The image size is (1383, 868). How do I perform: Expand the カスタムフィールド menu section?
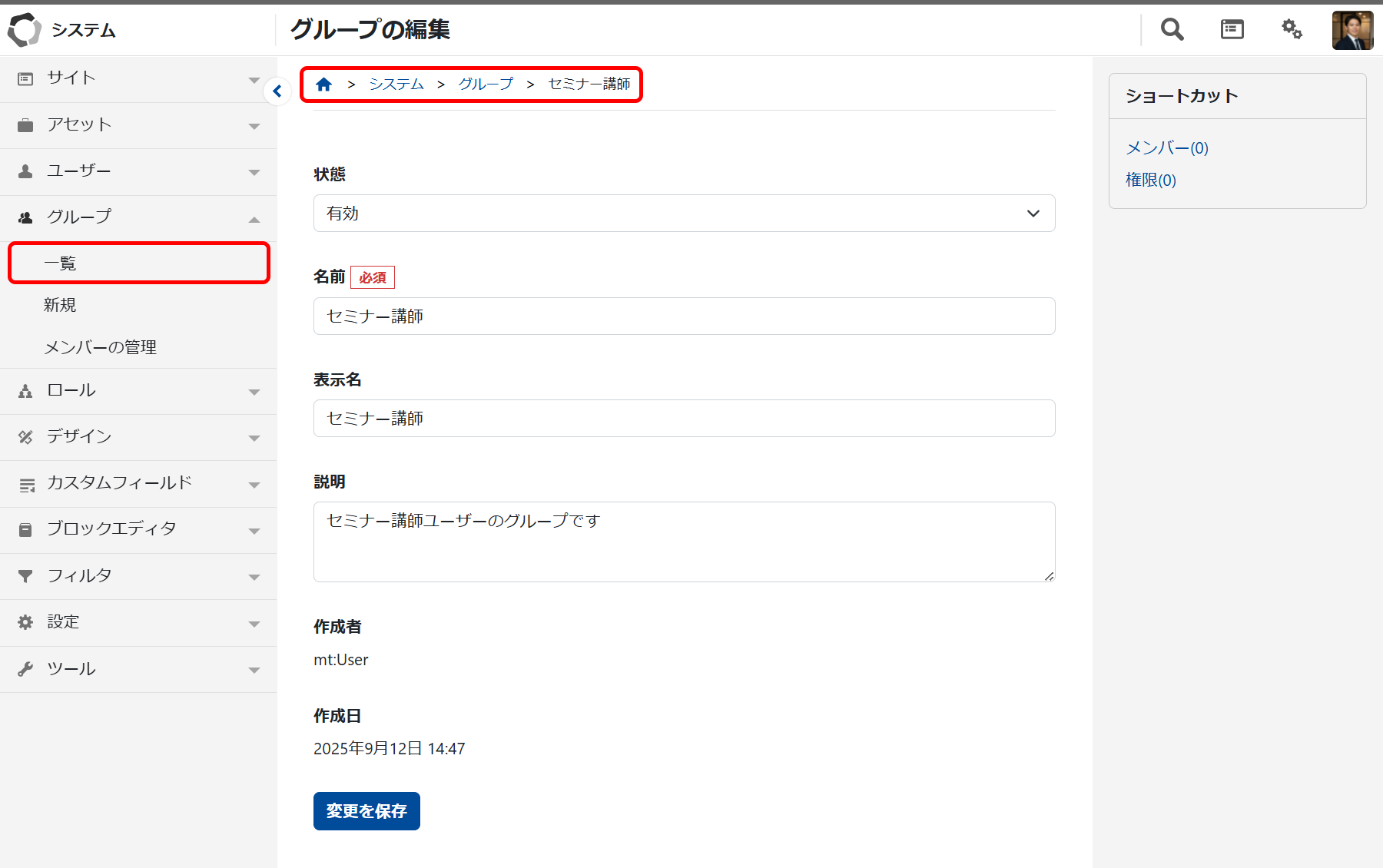(x=138, y=483)
